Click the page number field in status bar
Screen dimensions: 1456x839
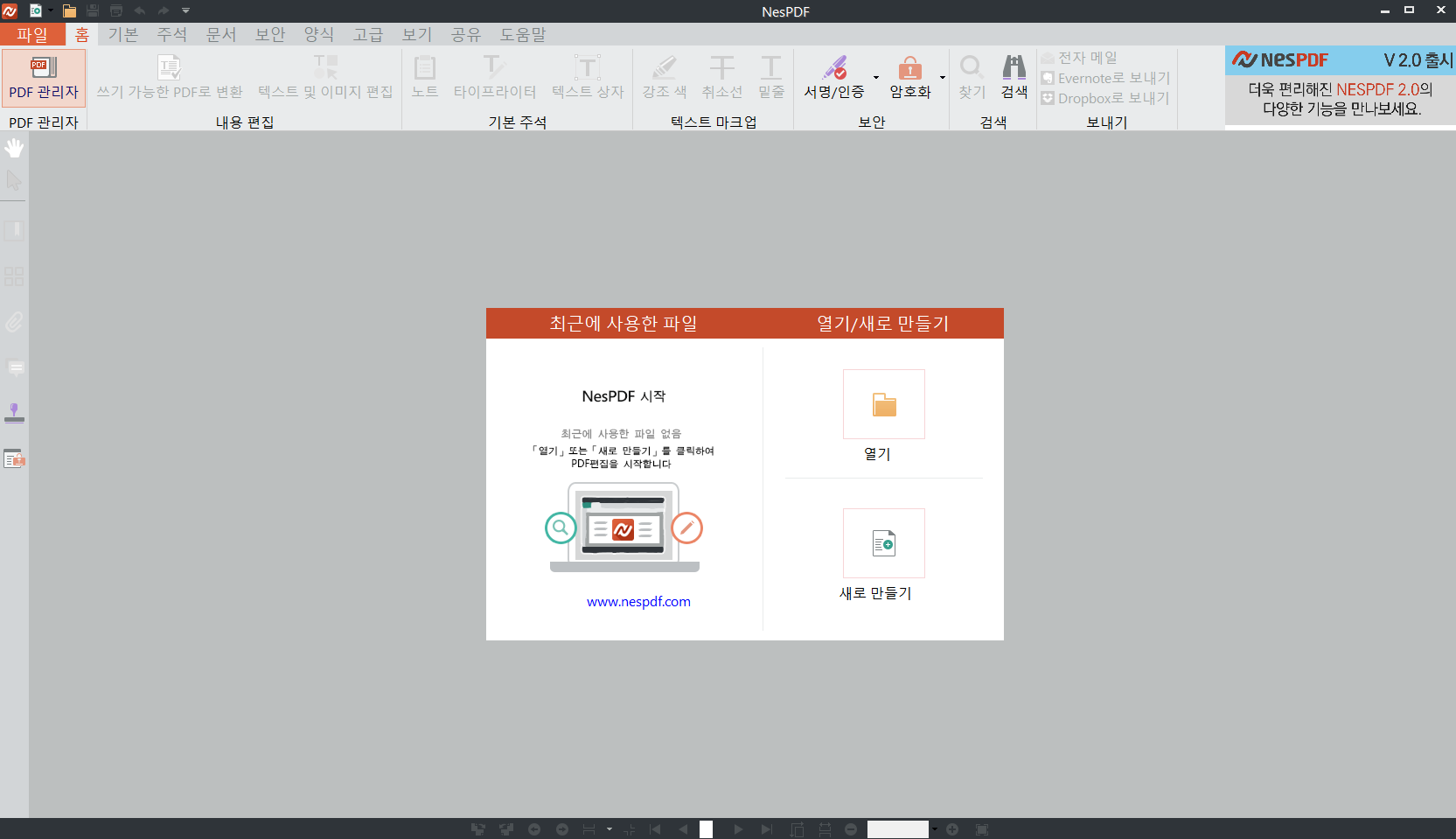pos(706,829)
